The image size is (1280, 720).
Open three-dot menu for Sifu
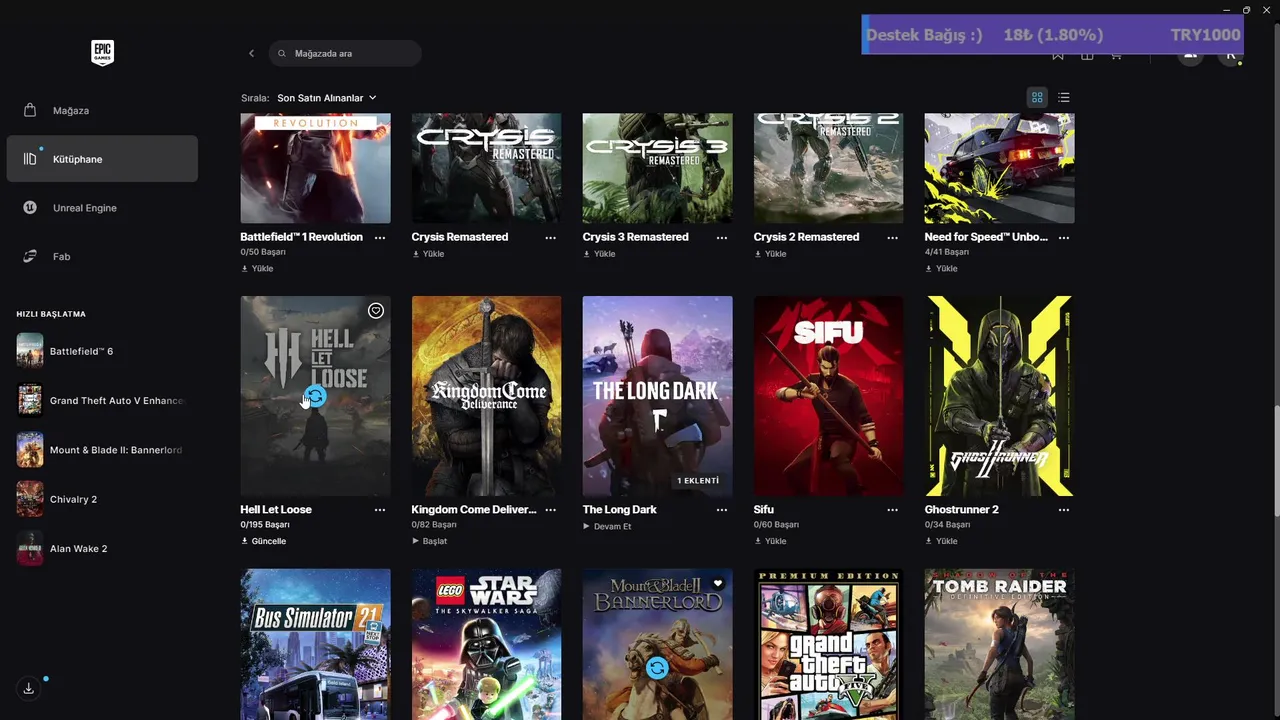coord(893,510)
